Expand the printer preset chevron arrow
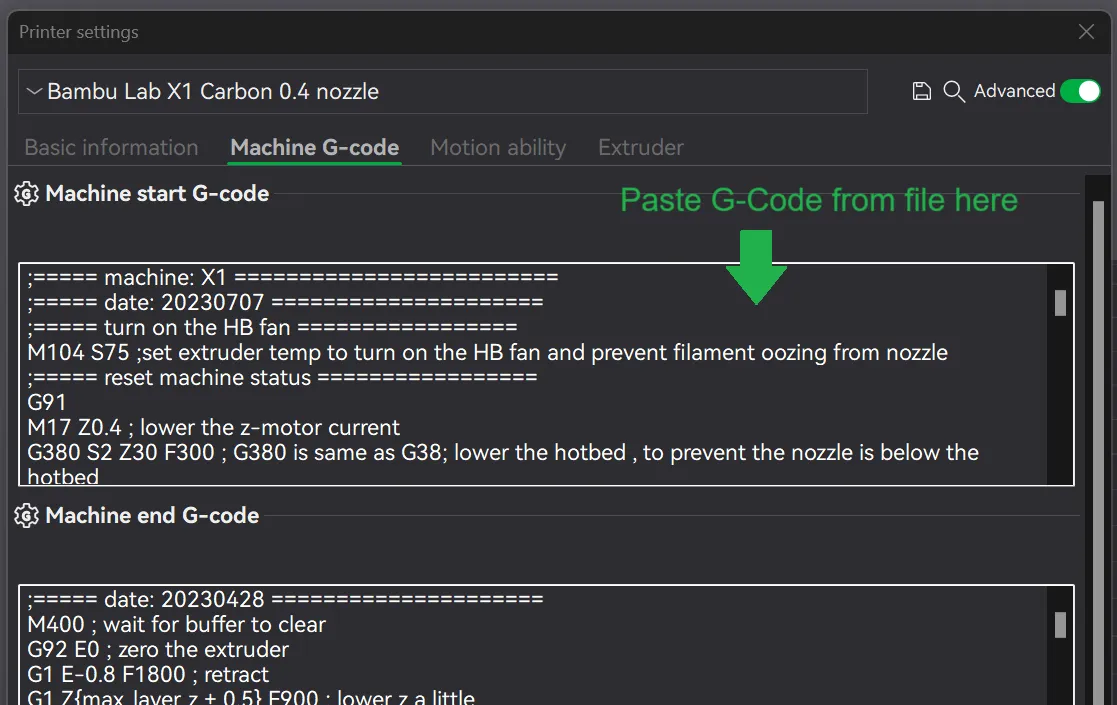Screen dimensions: 1117x705 [35, 92]
